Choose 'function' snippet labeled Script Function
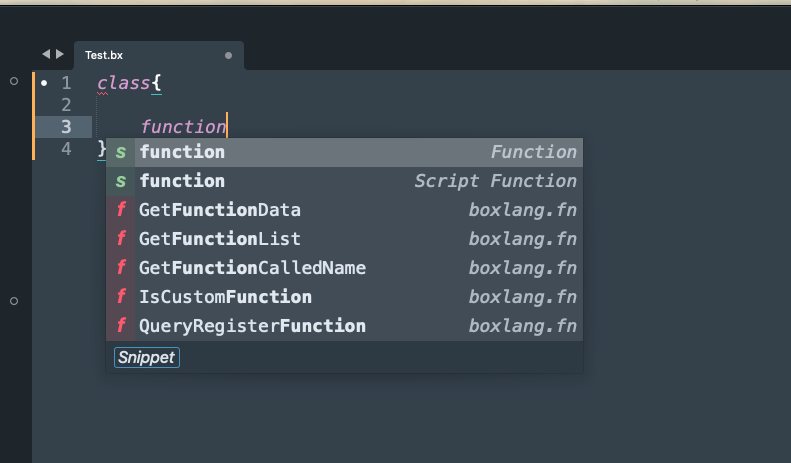This screenshot has width=791, height=463. point(344,181)
